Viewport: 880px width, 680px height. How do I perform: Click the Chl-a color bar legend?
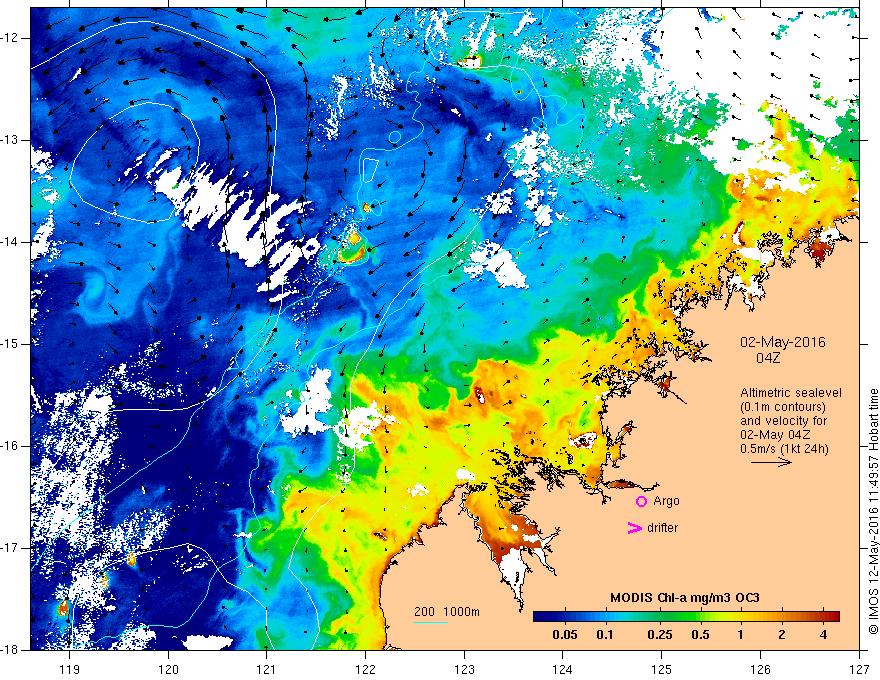tap(686, 617)
